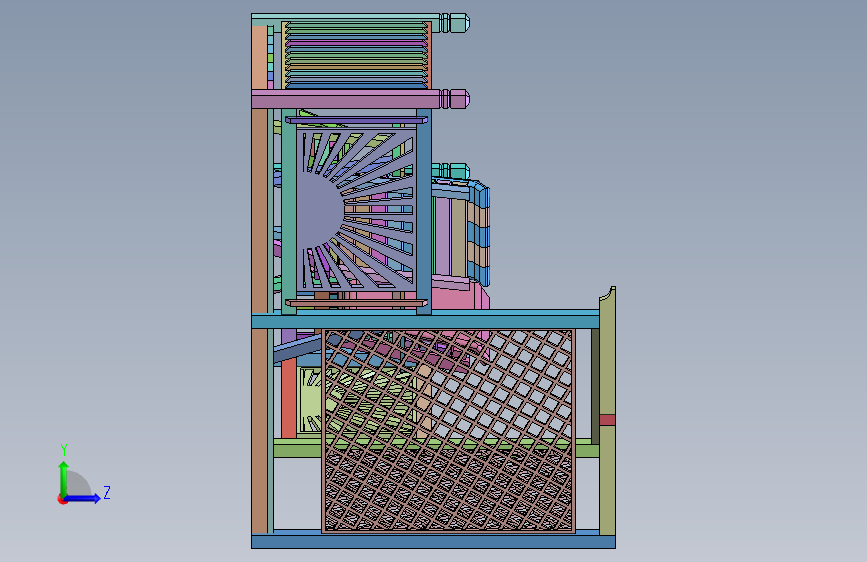Select the "Y" label on the axis triad
Image resolution: width=867 pixels, height=562 pixels.
(x=64, y=449)
